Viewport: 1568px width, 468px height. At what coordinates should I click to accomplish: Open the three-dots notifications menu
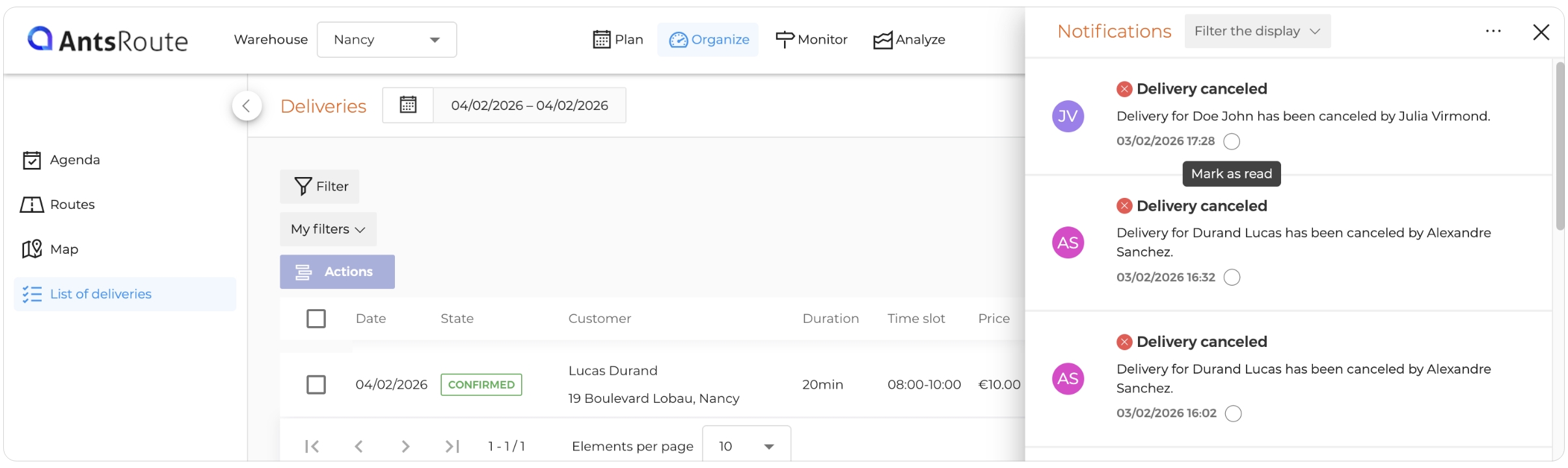(x=1493, y=31)
